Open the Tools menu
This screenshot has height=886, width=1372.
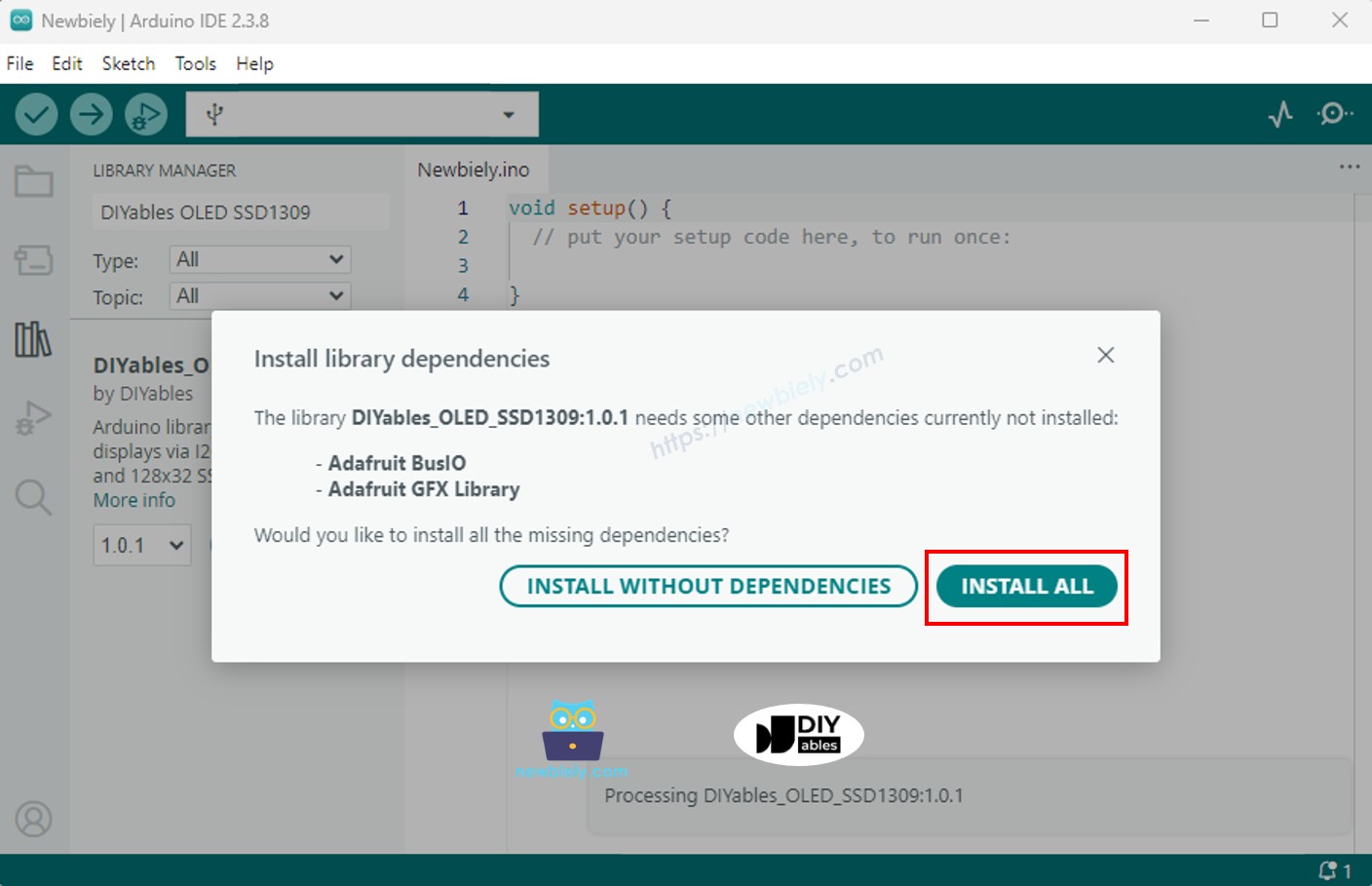pyautogui.click(x=195, y=63)
